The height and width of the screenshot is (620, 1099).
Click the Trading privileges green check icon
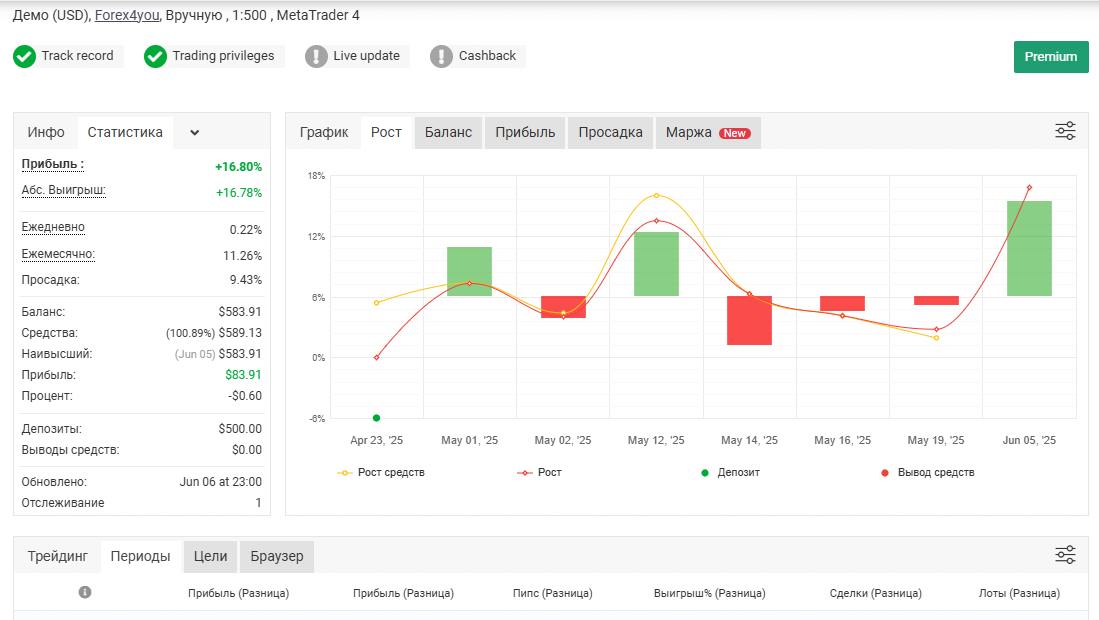[x=155, y=56]
